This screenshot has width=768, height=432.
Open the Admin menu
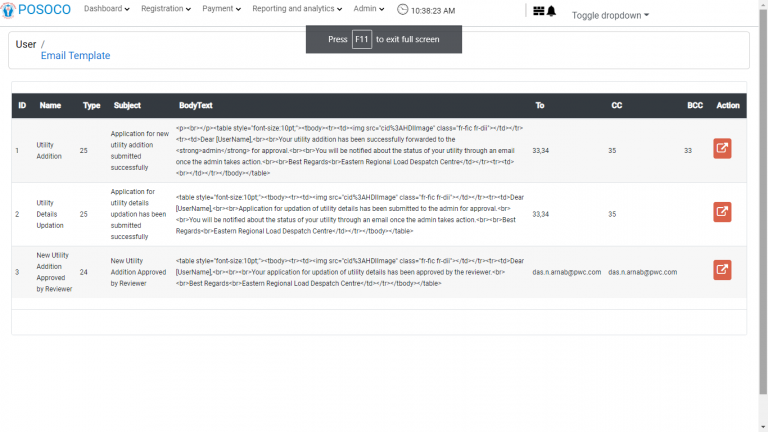[369, 9]
